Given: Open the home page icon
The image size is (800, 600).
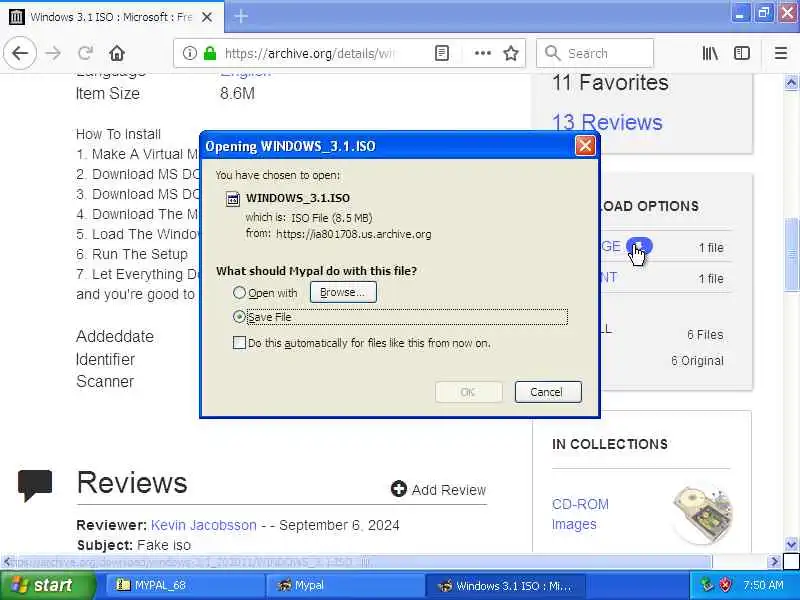Looking at the screenshot, I should [117, 53].
